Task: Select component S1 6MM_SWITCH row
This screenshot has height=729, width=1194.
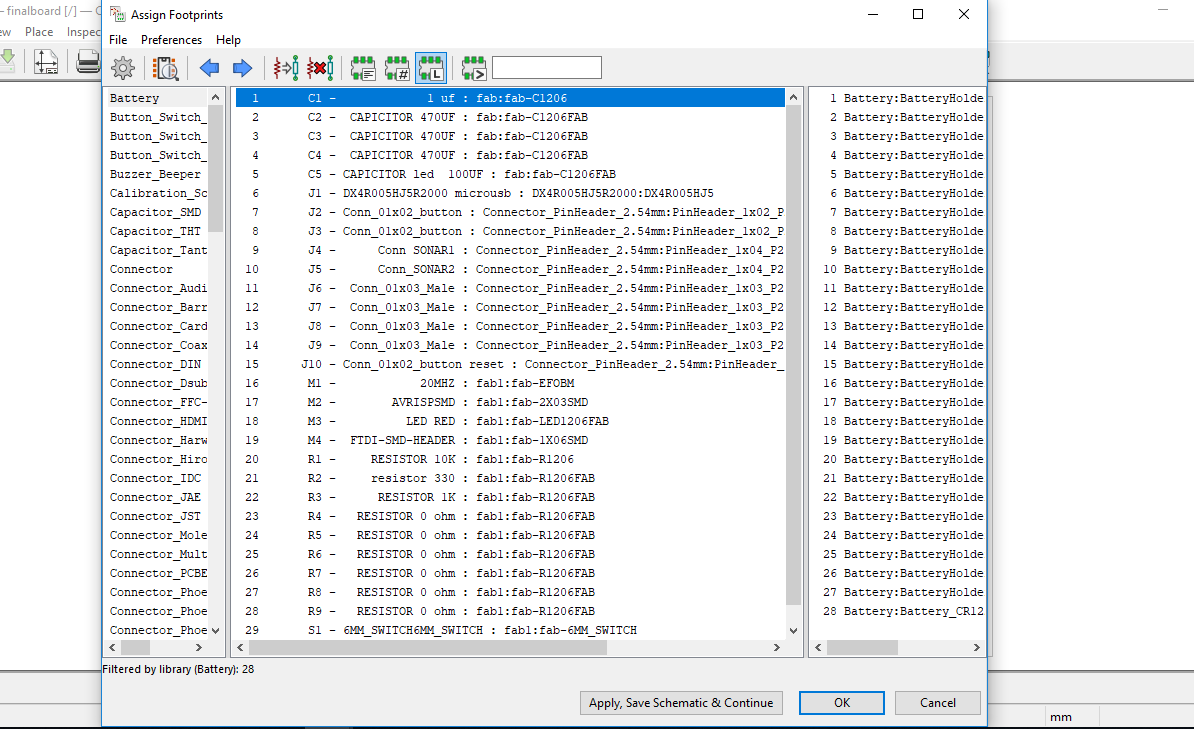Action: click(x=510, y=631)
